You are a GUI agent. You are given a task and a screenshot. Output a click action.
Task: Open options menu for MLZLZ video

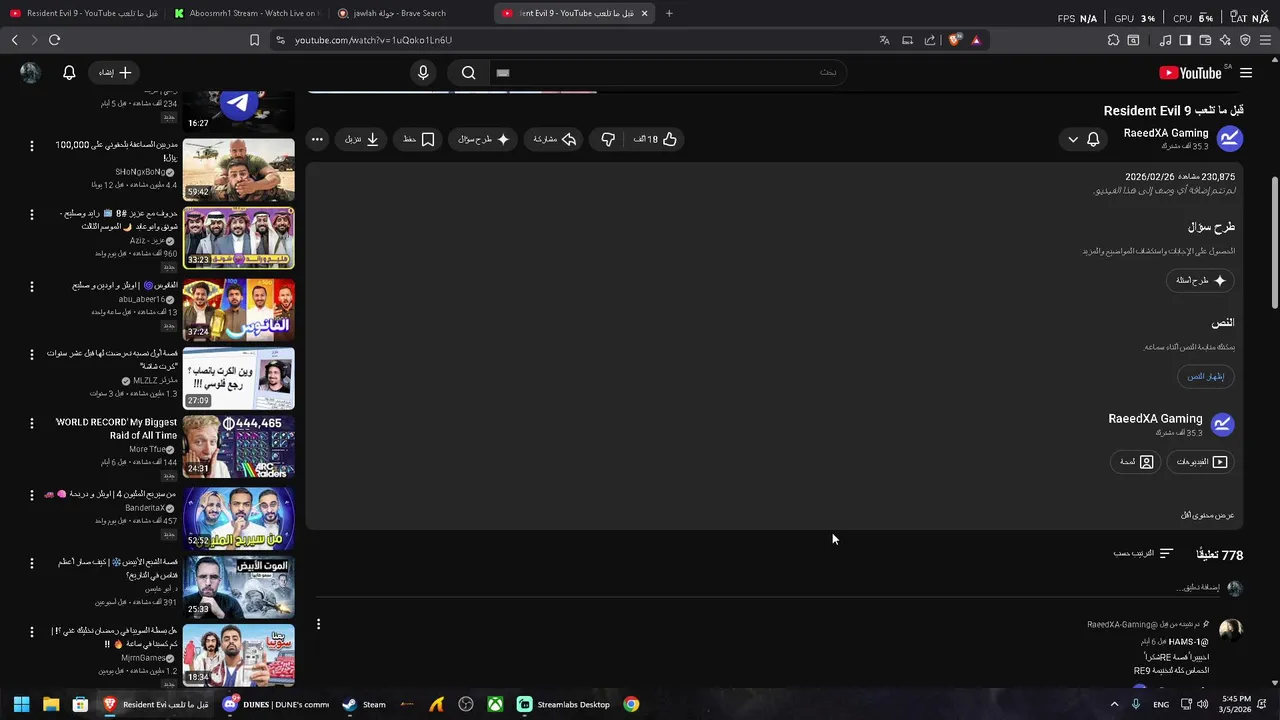click(x=31, y=354)
